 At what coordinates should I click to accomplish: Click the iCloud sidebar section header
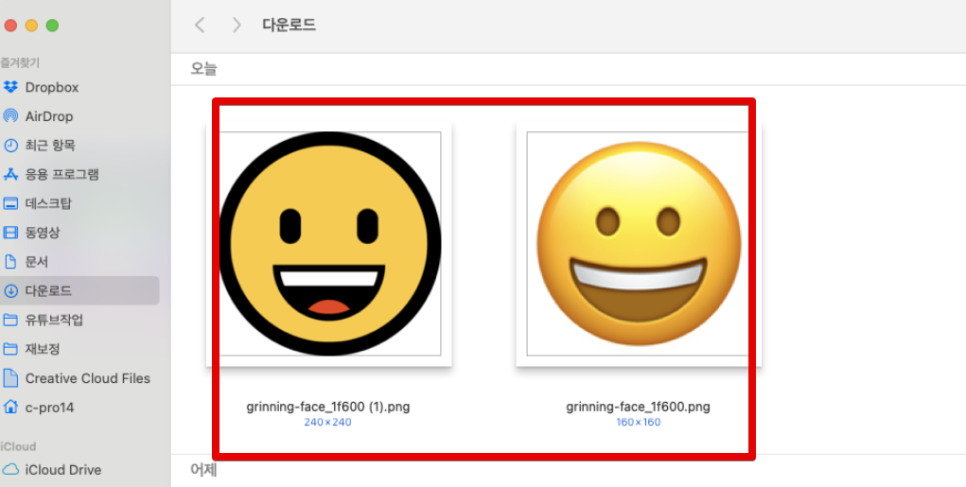pyautogui.click(x=18, y=446)
